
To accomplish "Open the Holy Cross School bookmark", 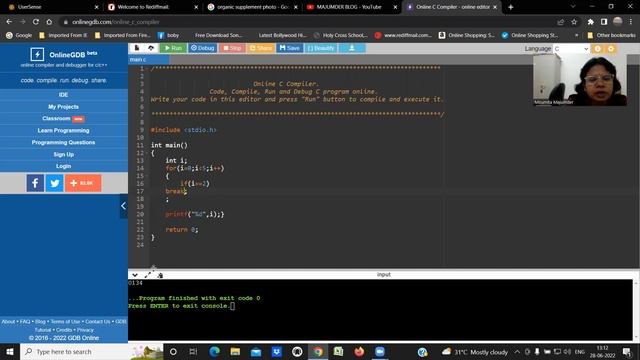I will (341, 36).
